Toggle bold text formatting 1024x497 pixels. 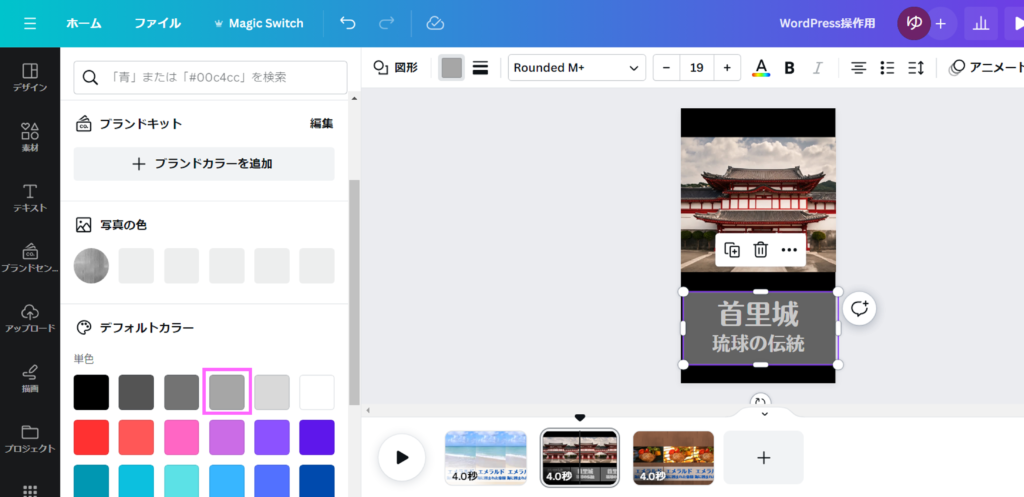click(789, 68)
